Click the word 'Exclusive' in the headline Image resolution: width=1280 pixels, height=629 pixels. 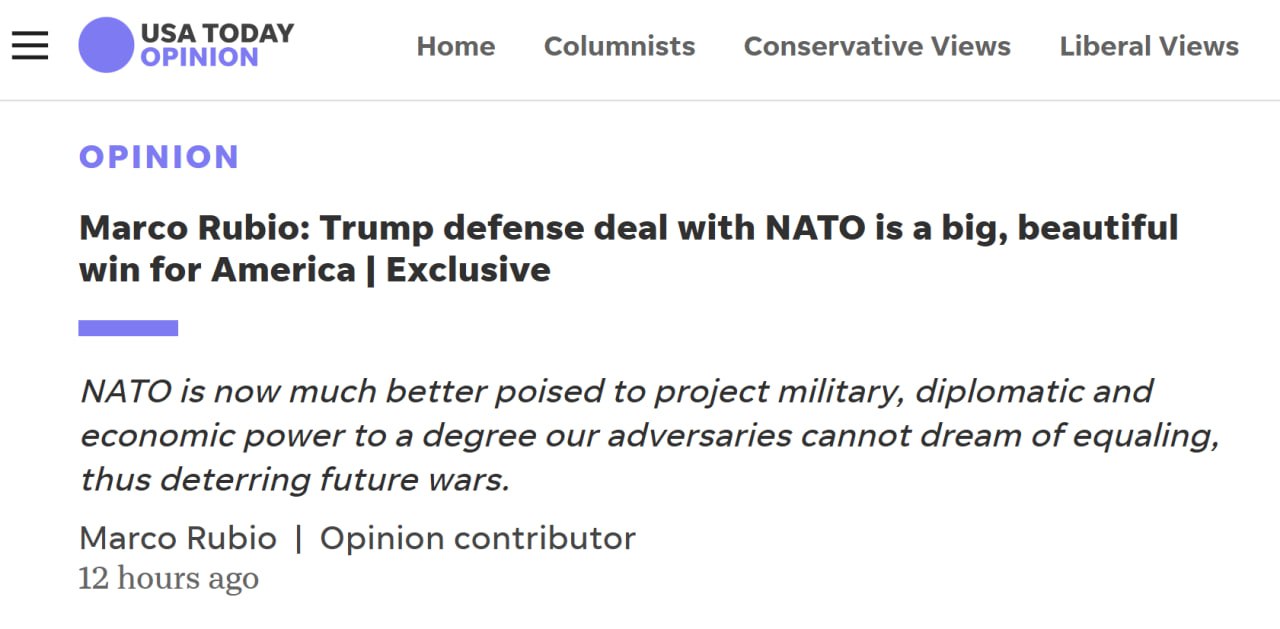point(467,270)
